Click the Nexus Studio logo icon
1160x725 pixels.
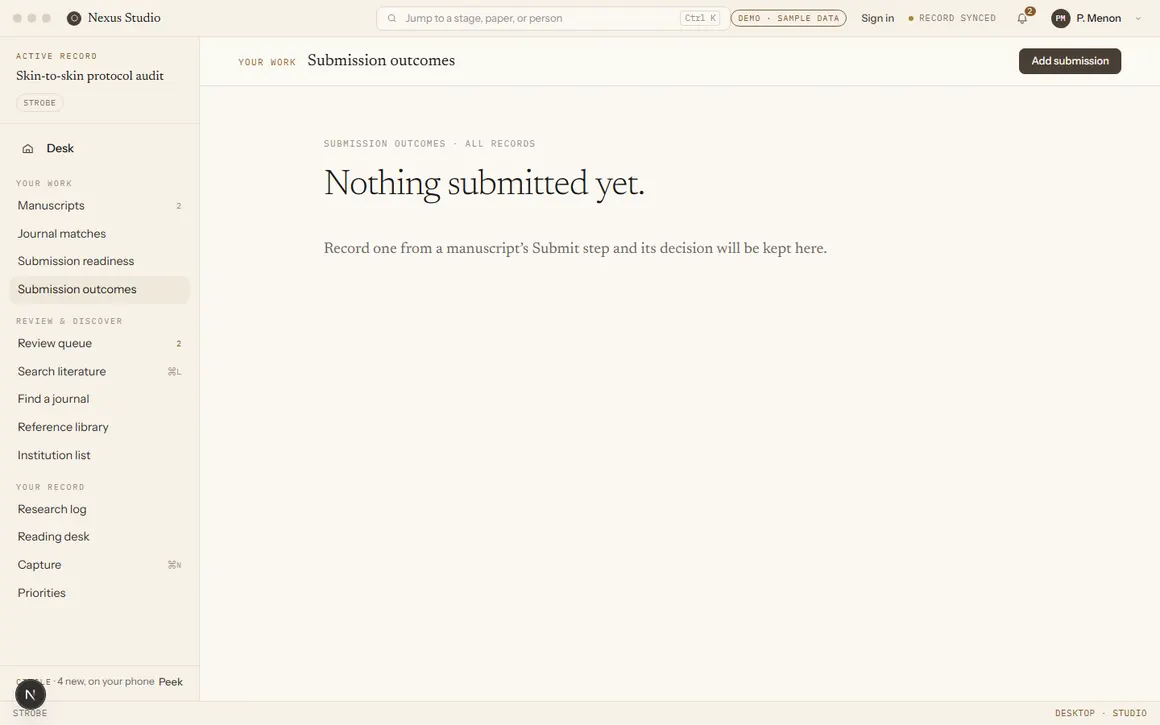click(x=74, y=18)
